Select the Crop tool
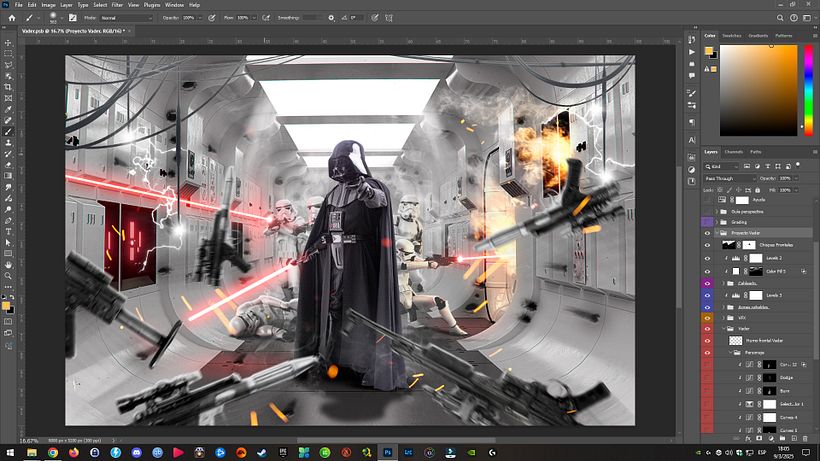This screenshot has height=461, width=820. [x=8, y=87]
